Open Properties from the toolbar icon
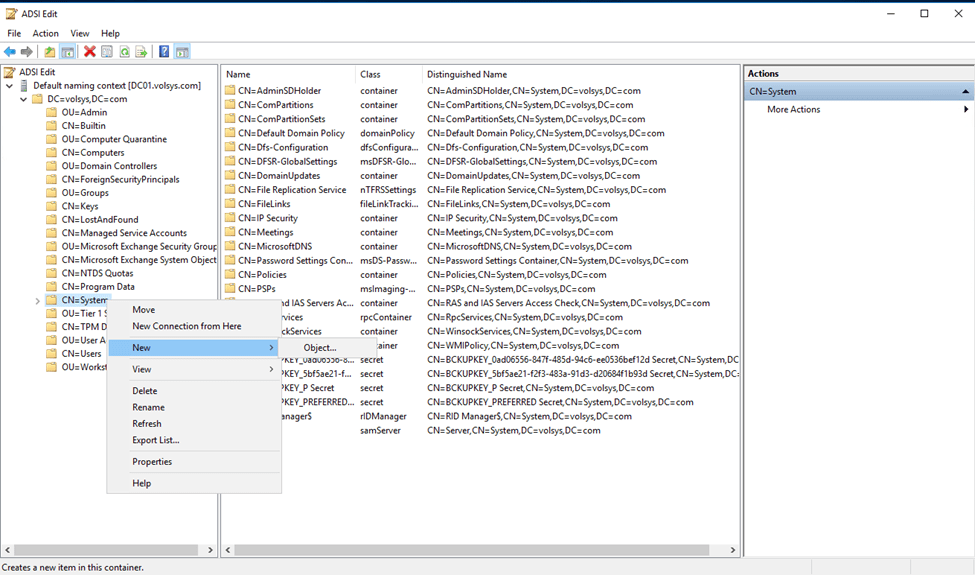This screenshot has width=975, height=575. [x=107, y=52]
